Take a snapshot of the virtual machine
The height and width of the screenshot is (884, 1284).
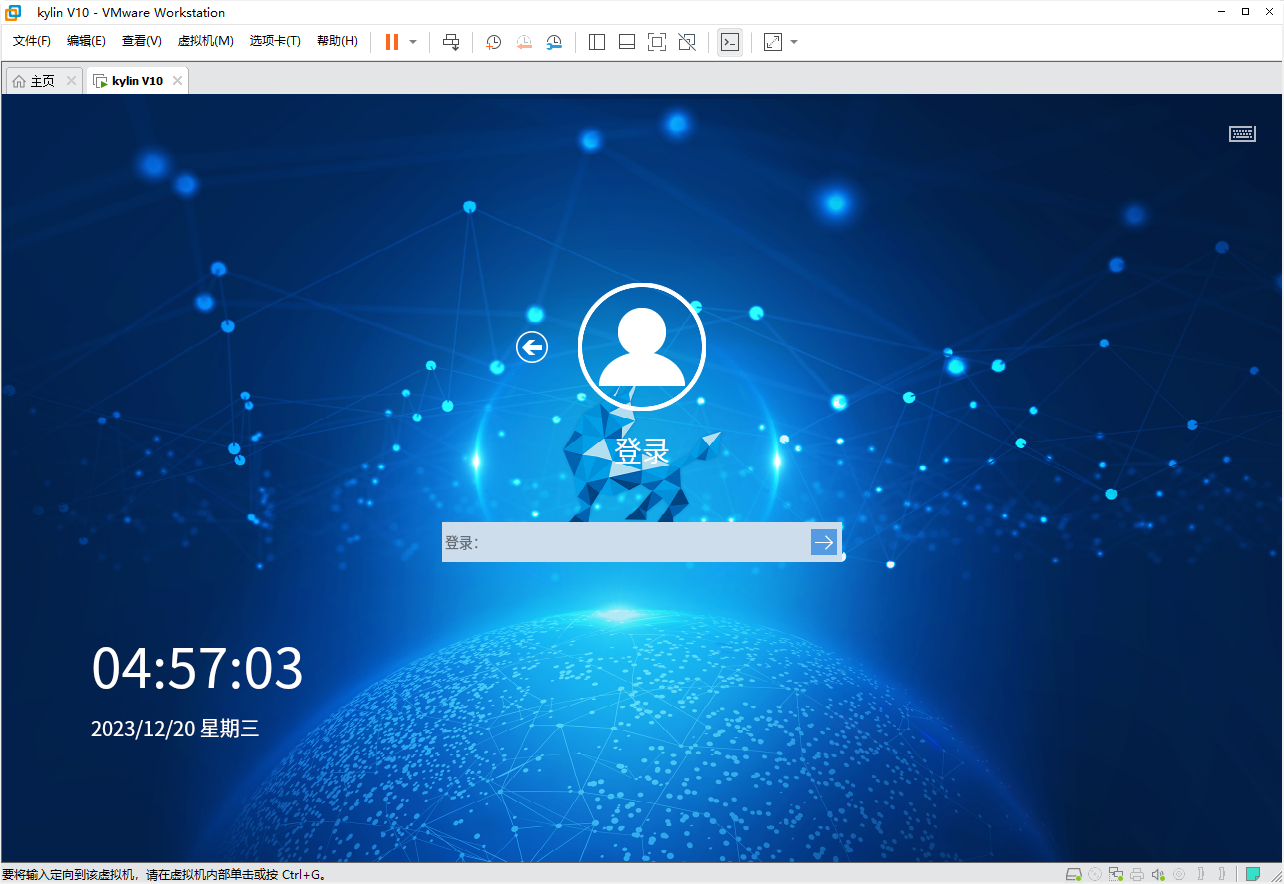click(x=493, y=42)
